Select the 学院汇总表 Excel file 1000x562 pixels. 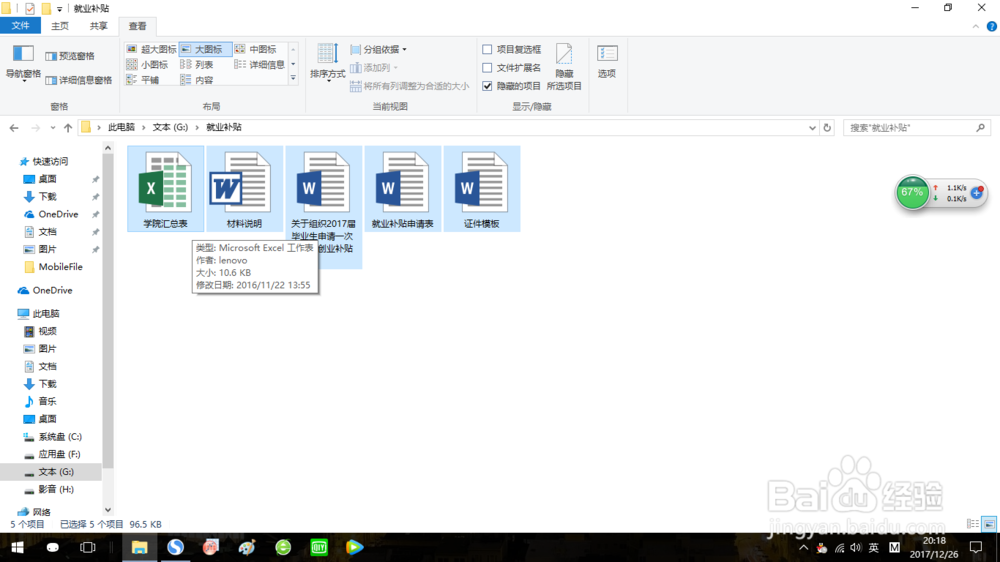(x=165, y=189)
